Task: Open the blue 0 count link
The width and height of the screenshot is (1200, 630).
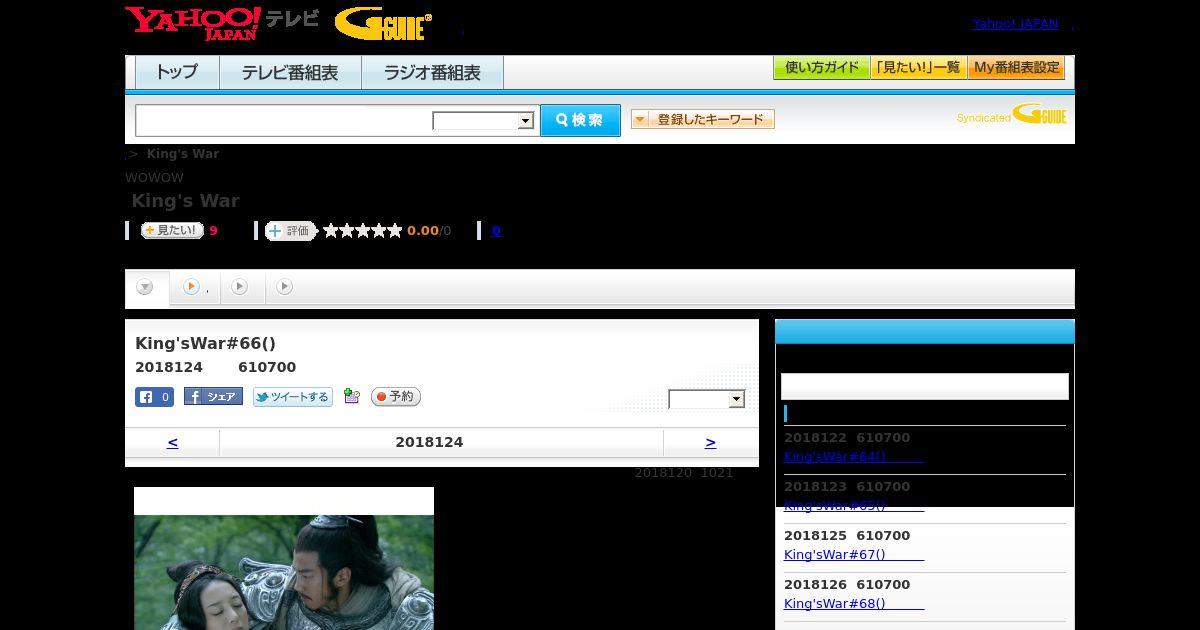Action: (x=496, y=231)
